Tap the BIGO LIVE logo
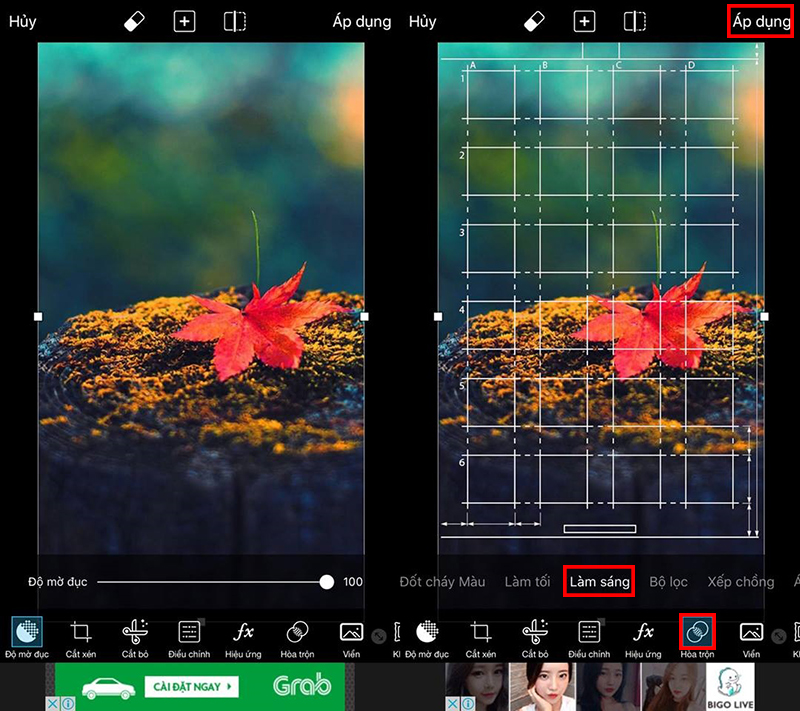The height and width of the screenshot is (711, 800). coord(730,687)
